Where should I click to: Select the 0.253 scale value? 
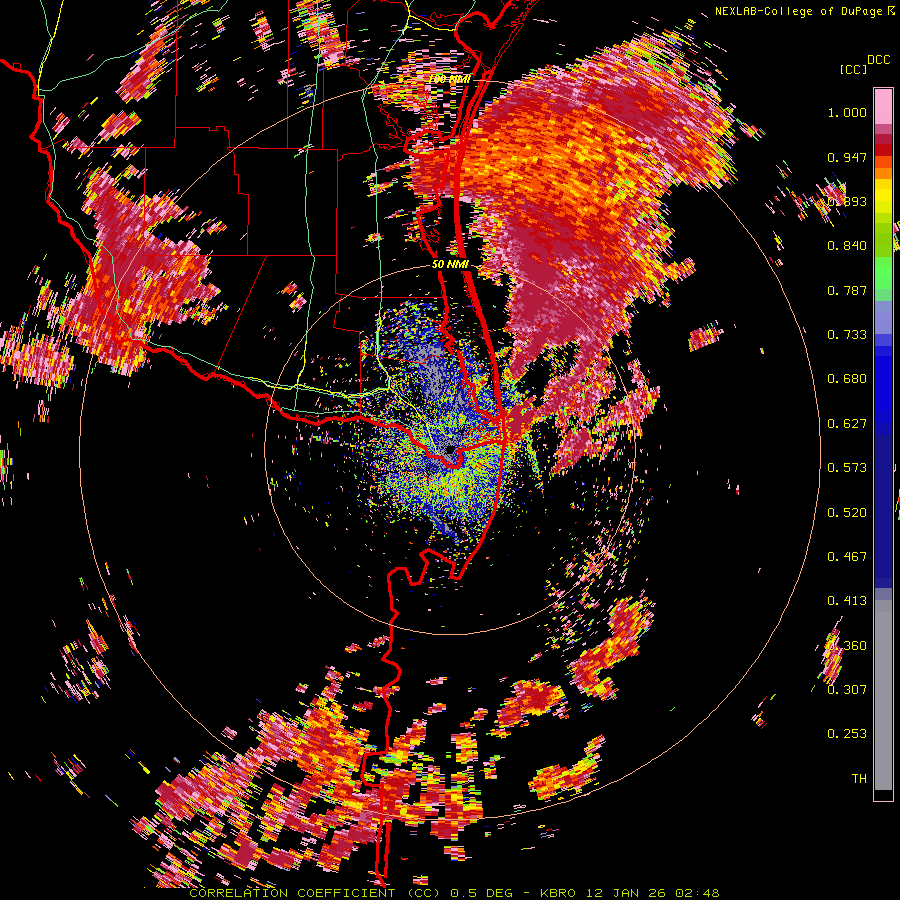point(847,734)
